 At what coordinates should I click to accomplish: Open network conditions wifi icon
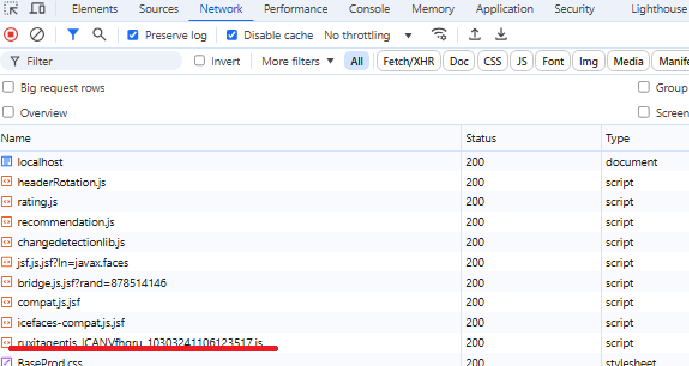point(439,34)
